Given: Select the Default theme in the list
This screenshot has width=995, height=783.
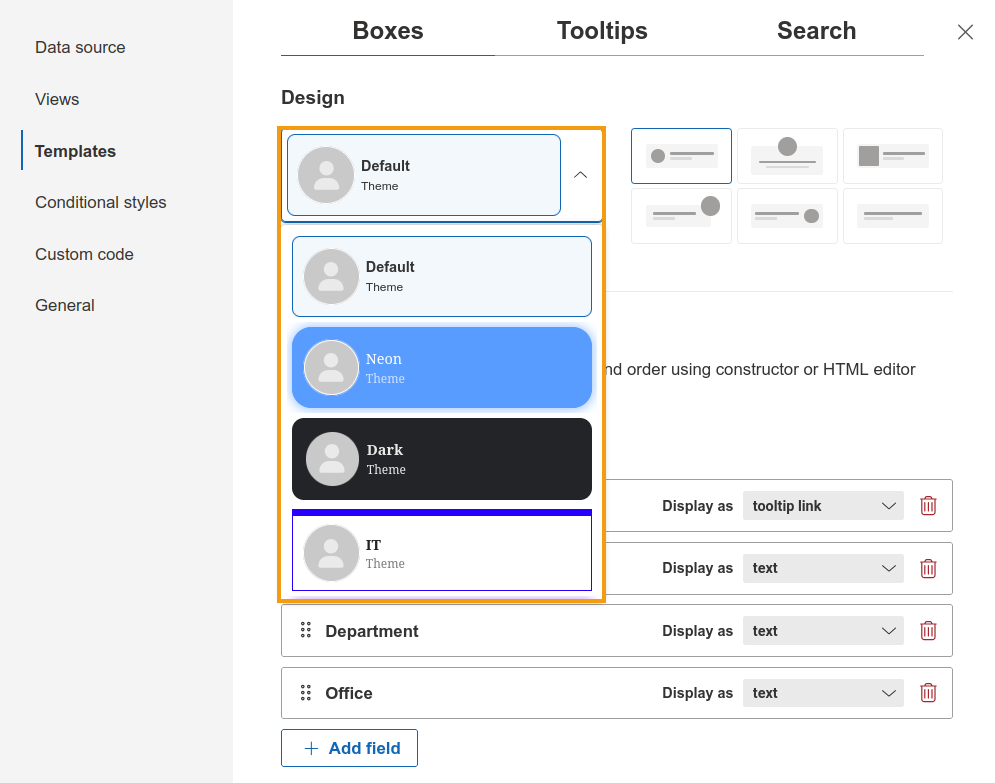Looking at the screenshot, I should coord(442,277).
